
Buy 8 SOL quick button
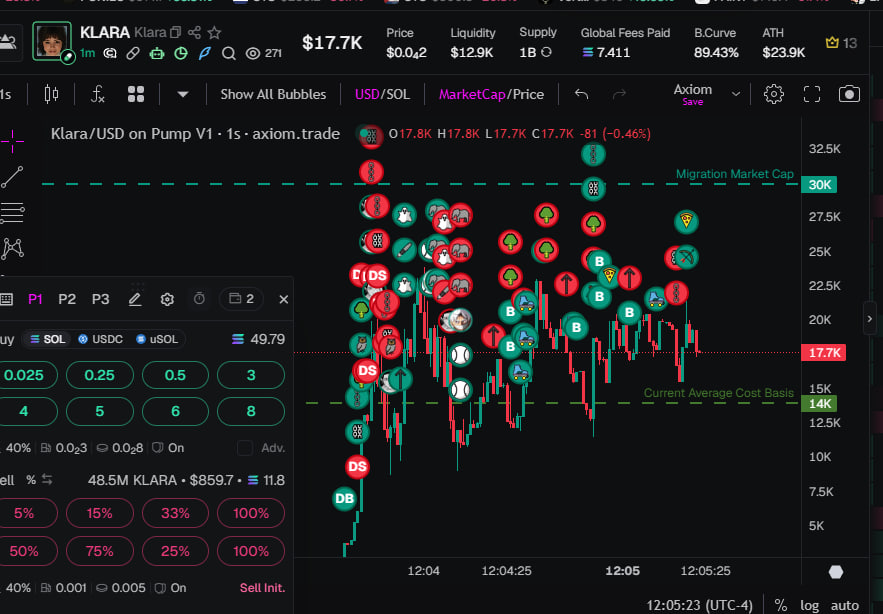point(251,411)
